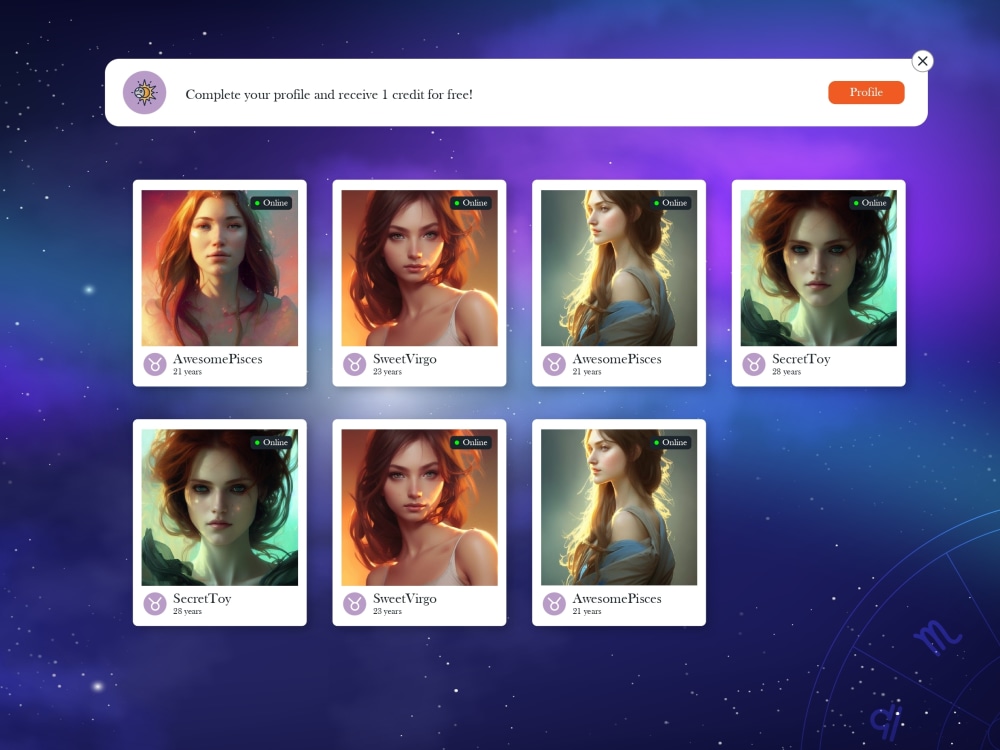Click Online badge on top-row SecretToy photo
The width and height of the screenshot is (1000, 750).
click(870, 203)
